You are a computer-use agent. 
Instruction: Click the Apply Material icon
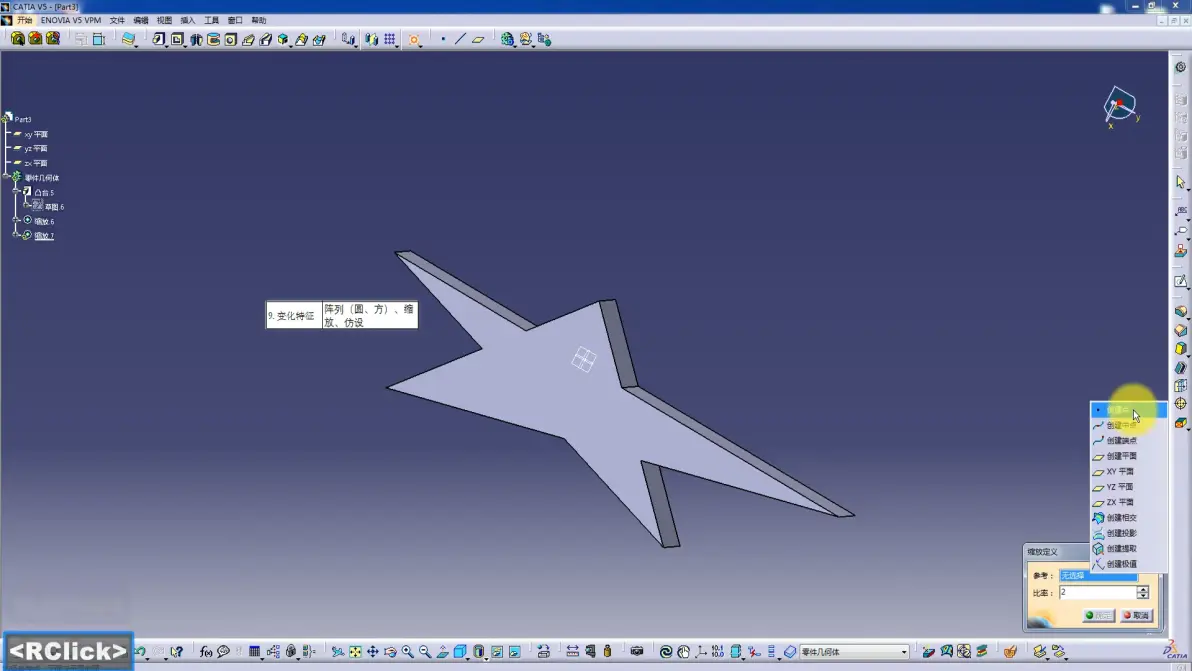click(x=1010, y=651)
